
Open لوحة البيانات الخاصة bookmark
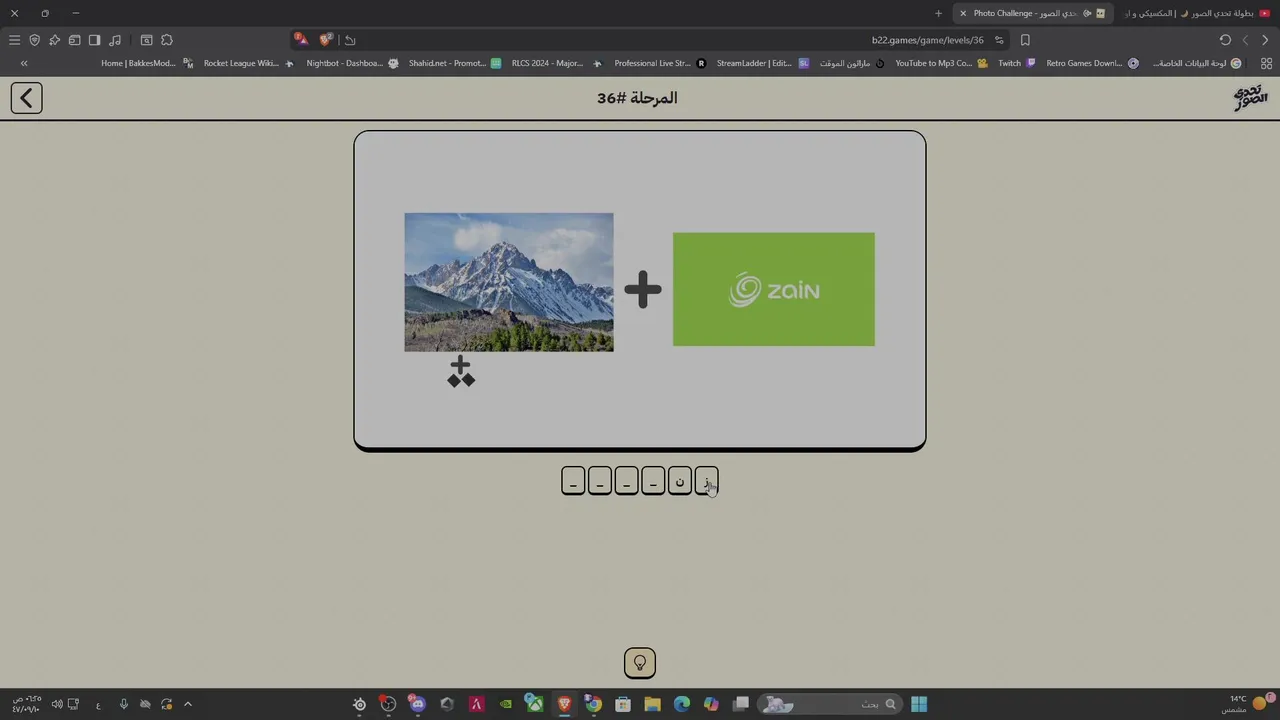point(1197,63)
